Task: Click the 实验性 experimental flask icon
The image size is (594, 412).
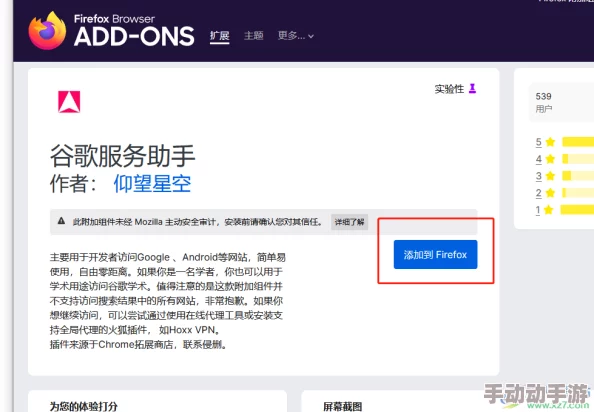Action: [472, 89]
